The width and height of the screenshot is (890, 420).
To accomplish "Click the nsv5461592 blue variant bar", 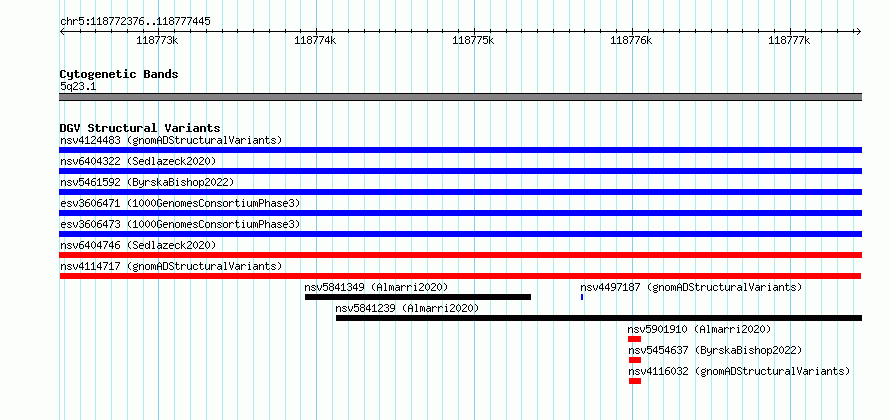I will tap(460, 192).
